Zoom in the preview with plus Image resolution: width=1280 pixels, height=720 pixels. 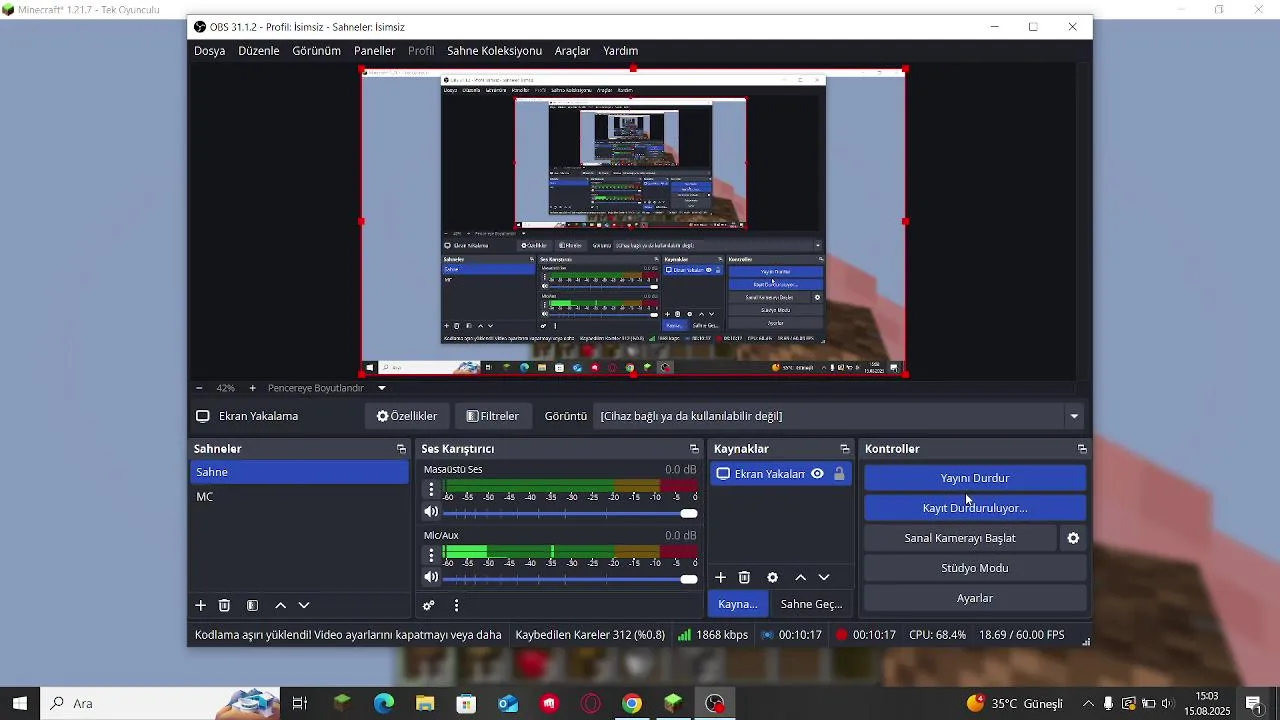[252, 388]
